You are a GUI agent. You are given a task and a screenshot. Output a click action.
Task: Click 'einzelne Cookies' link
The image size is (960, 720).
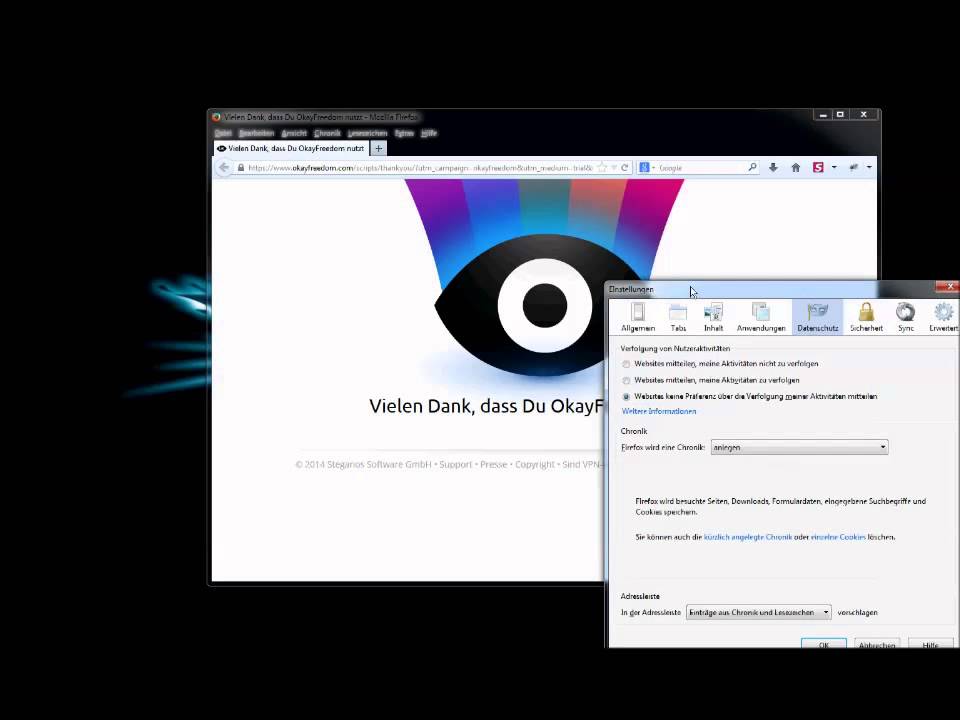tap(838, 537)
